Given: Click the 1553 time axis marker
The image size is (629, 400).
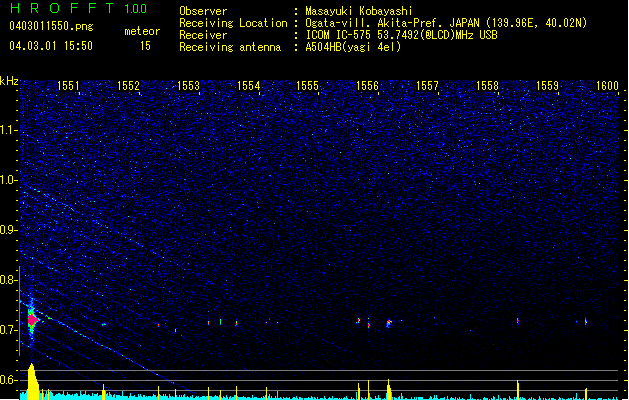Looking at the screenshot, I should click(188, 86).
